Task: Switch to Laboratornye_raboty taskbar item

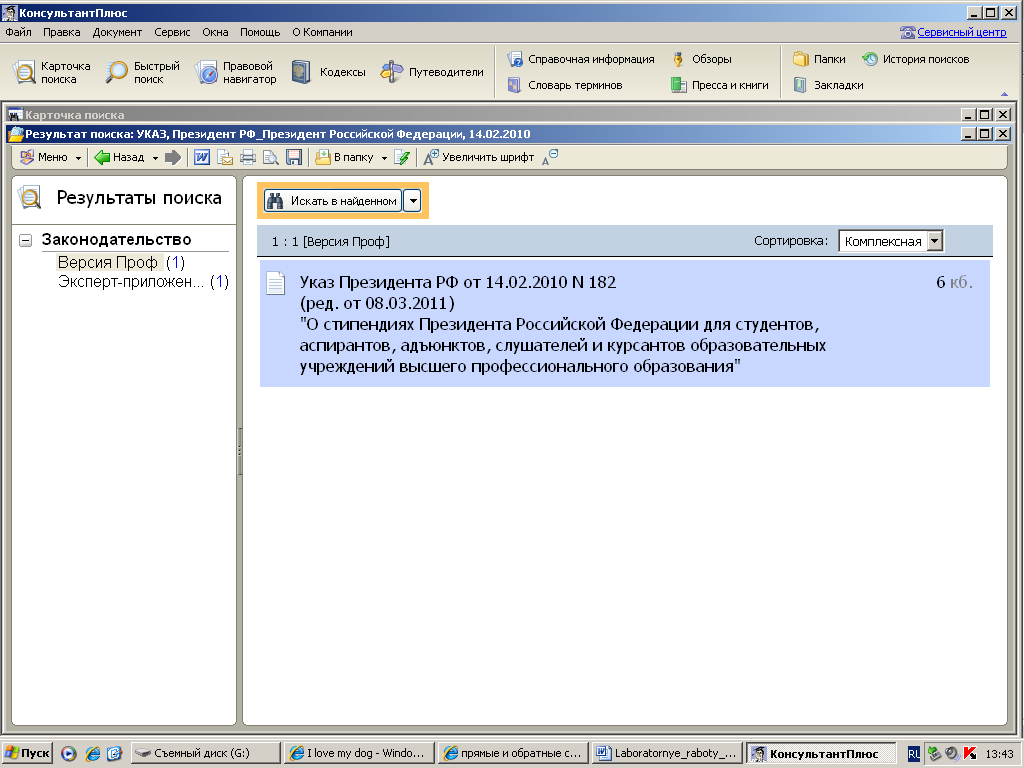Action: [666, 753]
